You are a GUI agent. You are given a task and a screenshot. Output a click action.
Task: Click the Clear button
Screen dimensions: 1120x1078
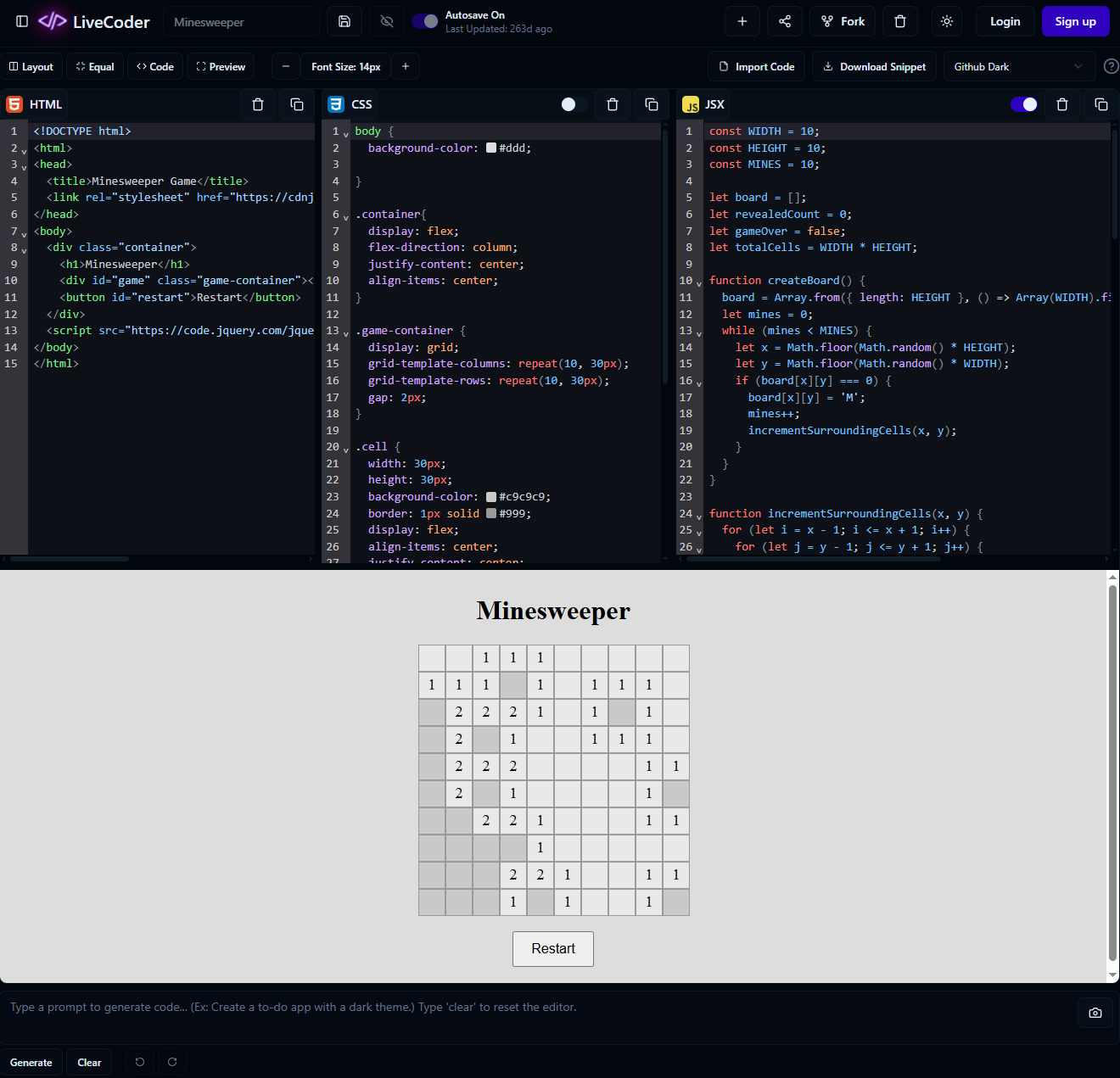pyautogui.click(x=89, y=1062)
